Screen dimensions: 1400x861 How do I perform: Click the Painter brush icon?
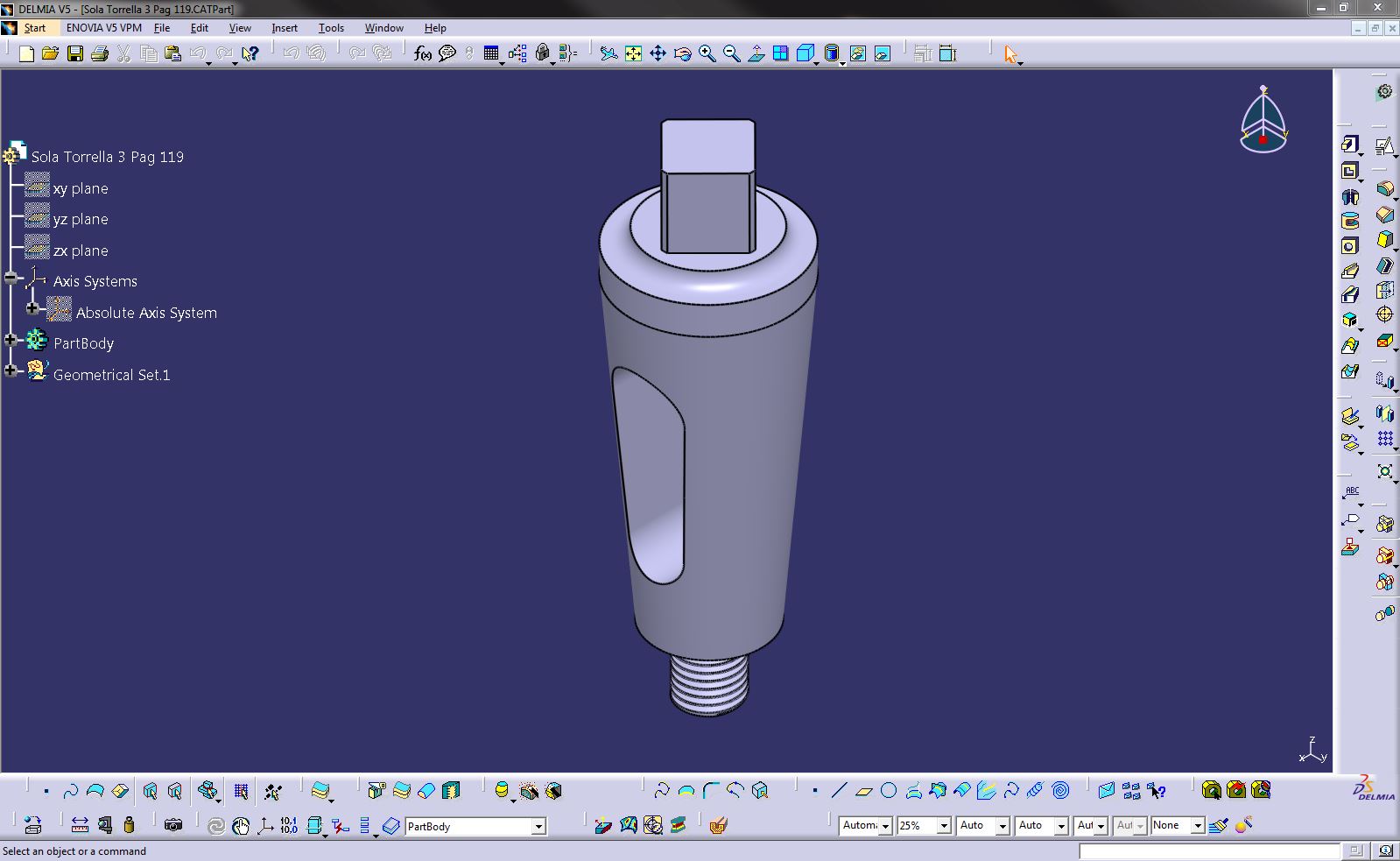[x=1219, y=825]
